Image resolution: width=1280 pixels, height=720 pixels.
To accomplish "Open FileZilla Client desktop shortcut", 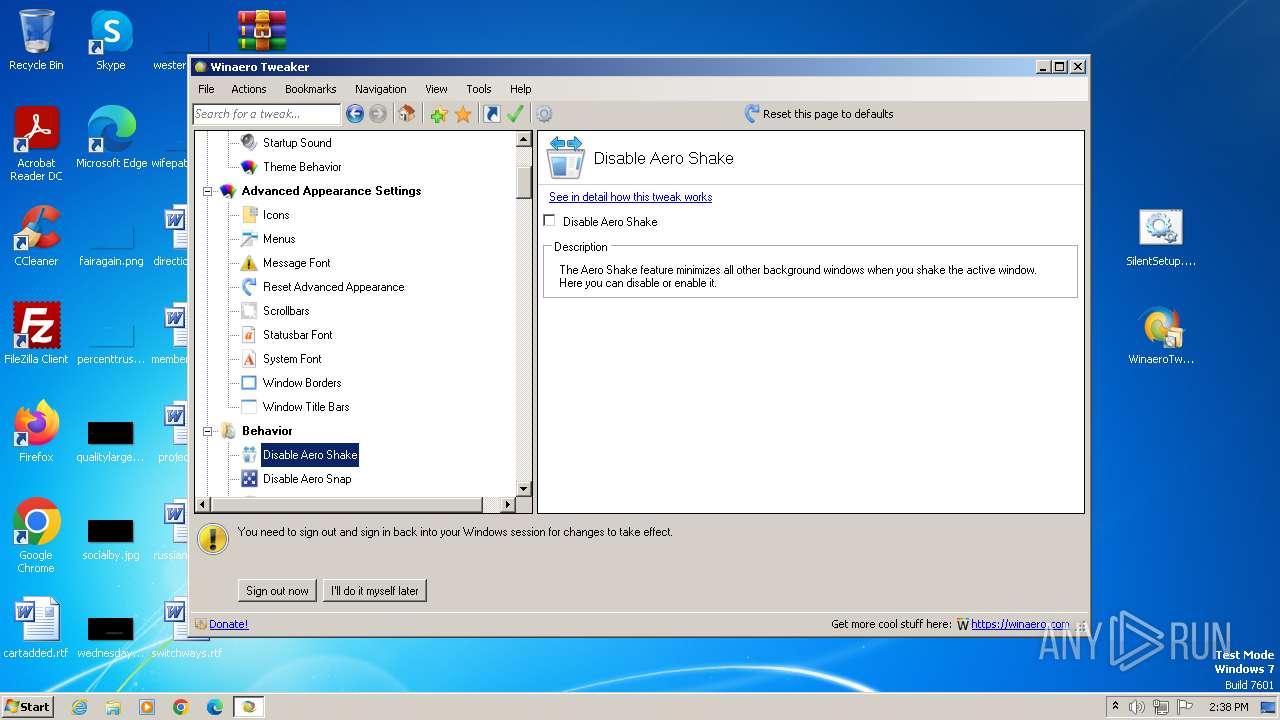I will [x=36, y=334].
